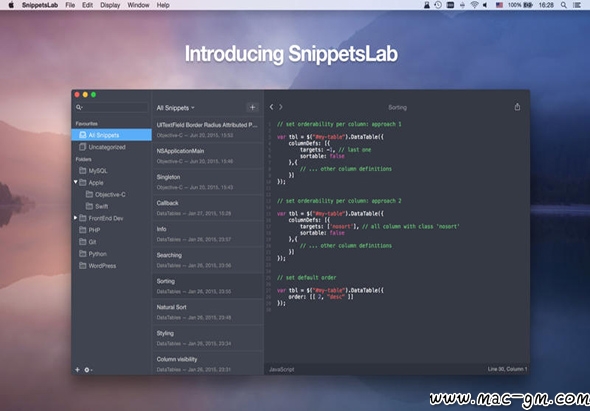The height and width of the screenshot is (411, 590).
Task: Go back with the left chevron
Action: (271, 107)
